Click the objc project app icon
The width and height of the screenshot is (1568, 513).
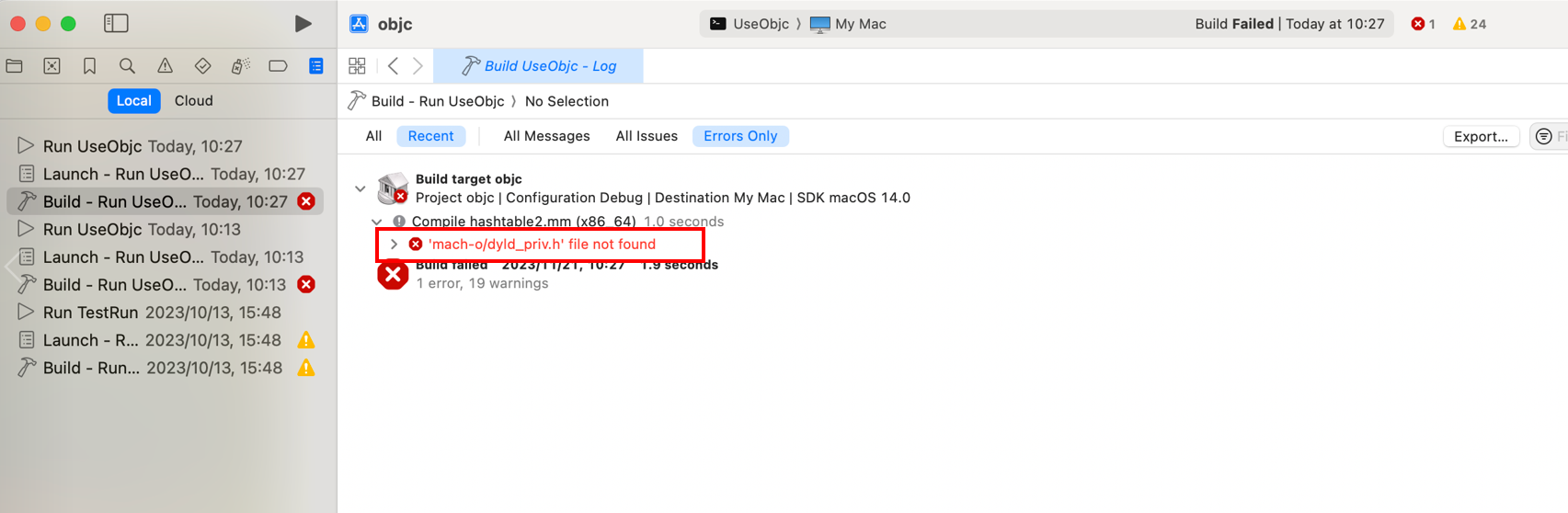click(x=360, y=24)
